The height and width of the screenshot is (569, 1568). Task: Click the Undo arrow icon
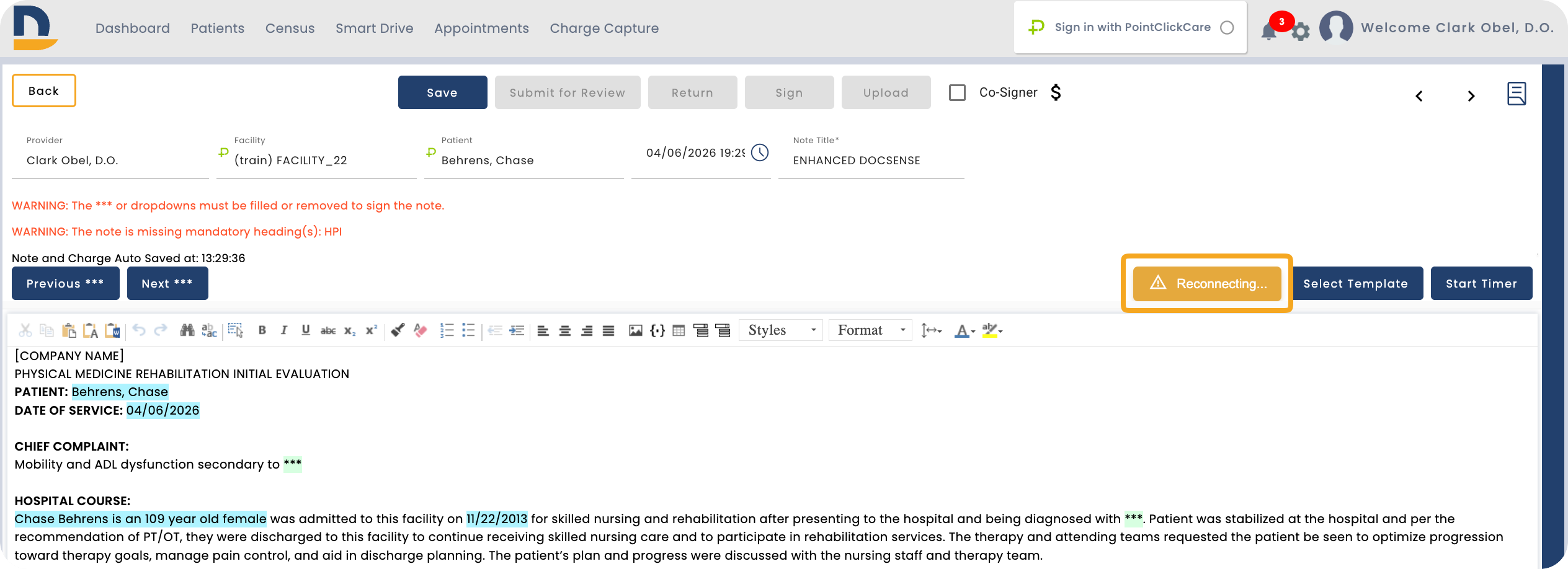[139, 330]
